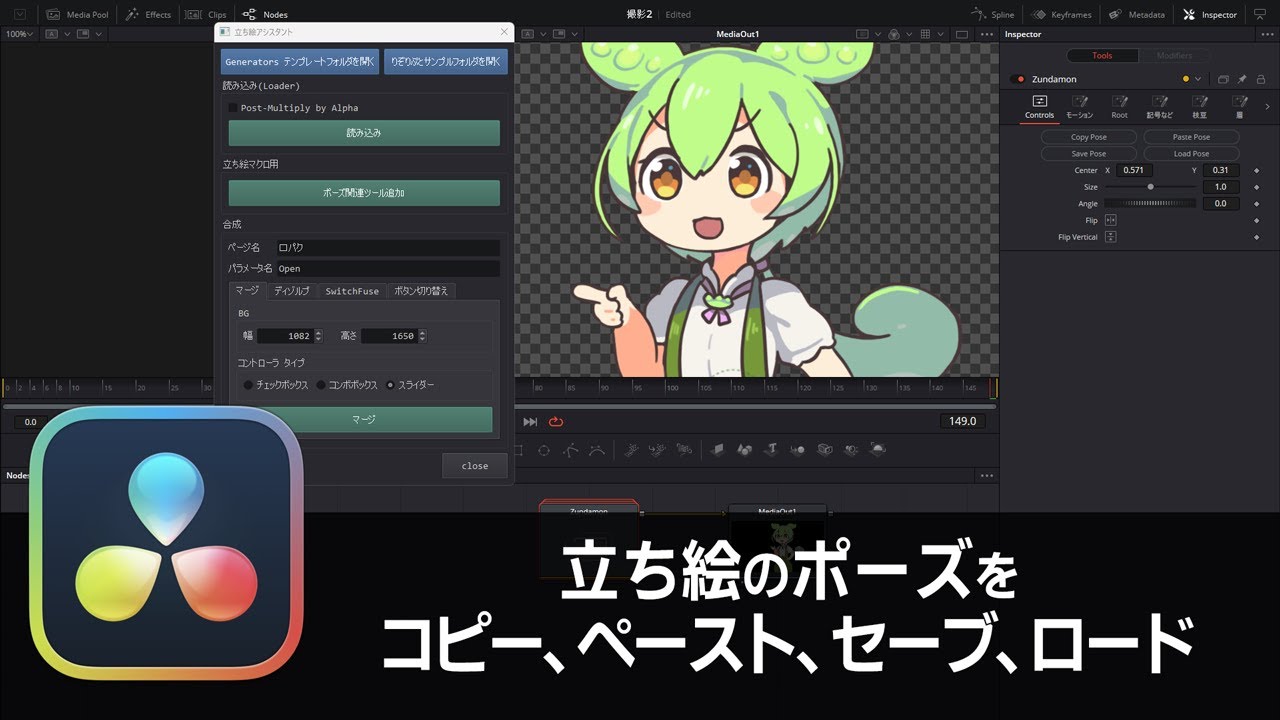Toggle keyframe diamond for Angle

click(1256, 204)
